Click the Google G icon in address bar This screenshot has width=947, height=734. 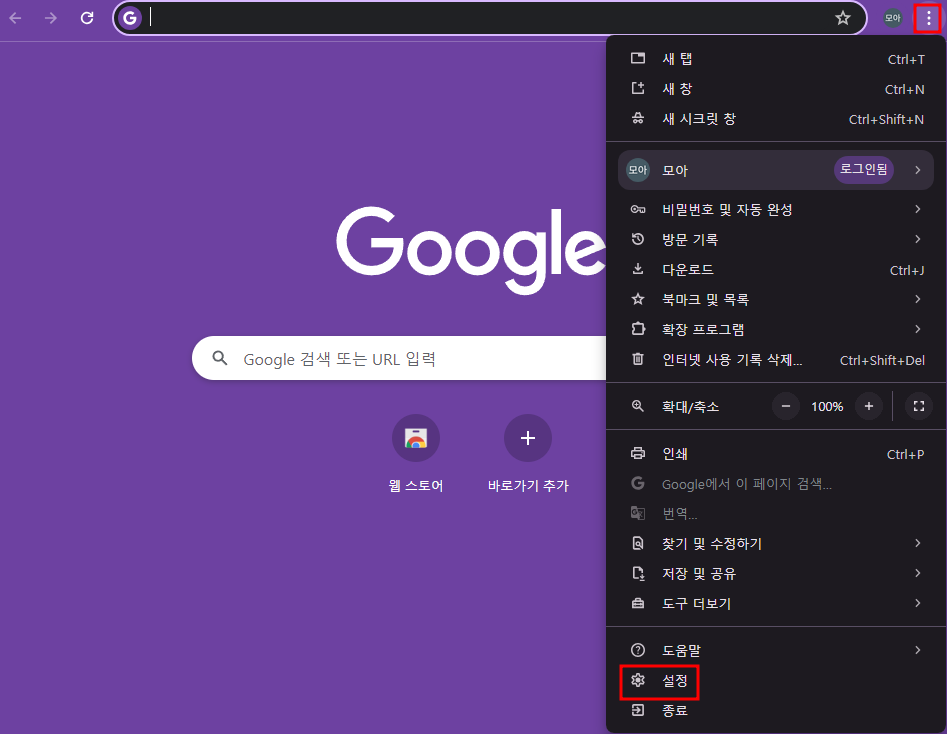coord(130,18)
